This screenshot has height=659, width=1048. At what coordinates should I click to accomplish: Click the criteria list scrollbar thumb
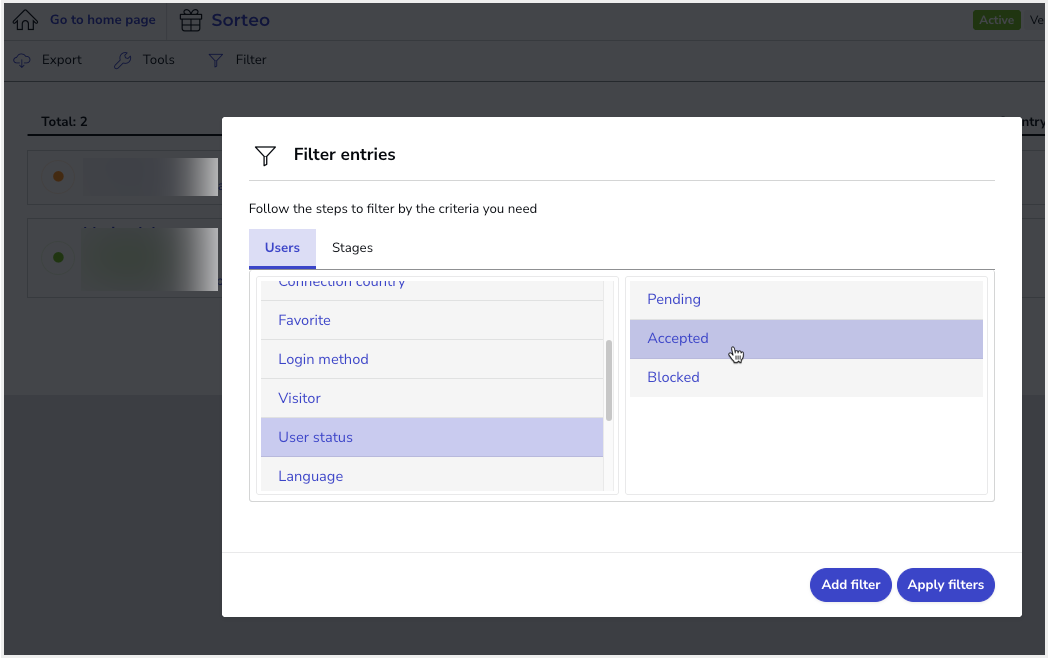[x=609, y=381]
